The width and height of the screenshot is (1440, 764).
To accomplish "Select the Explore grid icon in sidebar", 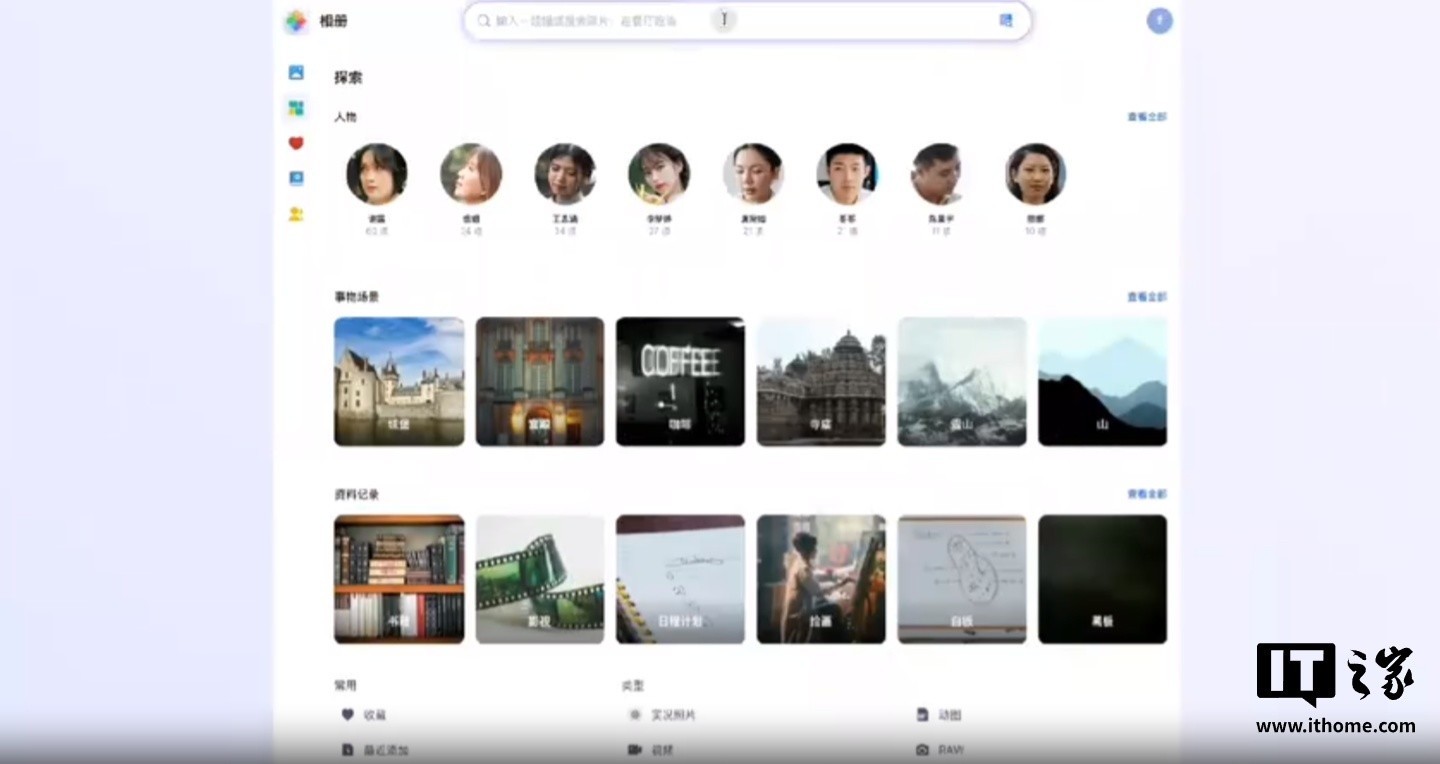I will pyautogui.click(x=296, y=108).
